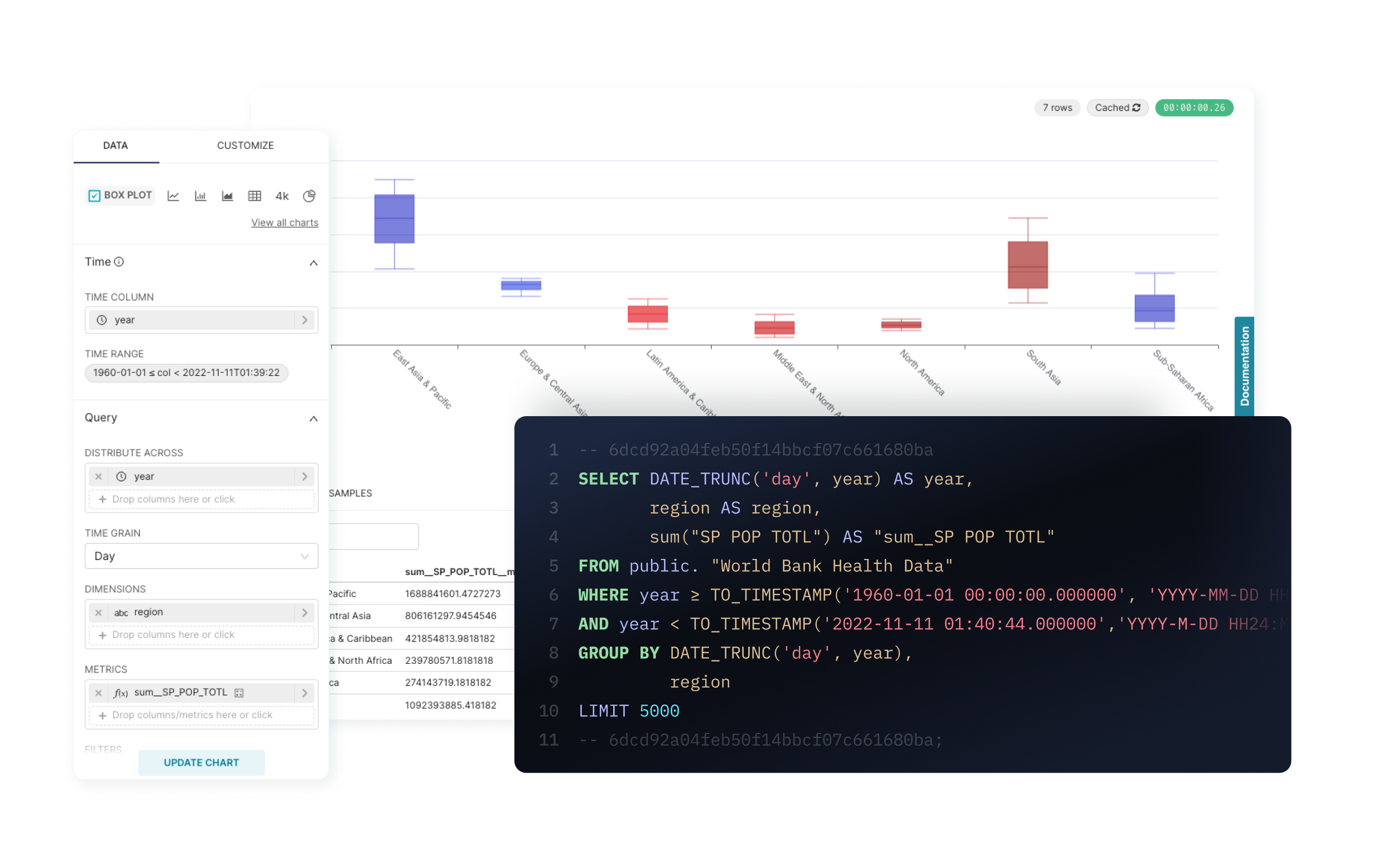The width and height of the screenshot is (1387, 868).
Task: Remove year from Distribute Across
Action: (99, 476)
